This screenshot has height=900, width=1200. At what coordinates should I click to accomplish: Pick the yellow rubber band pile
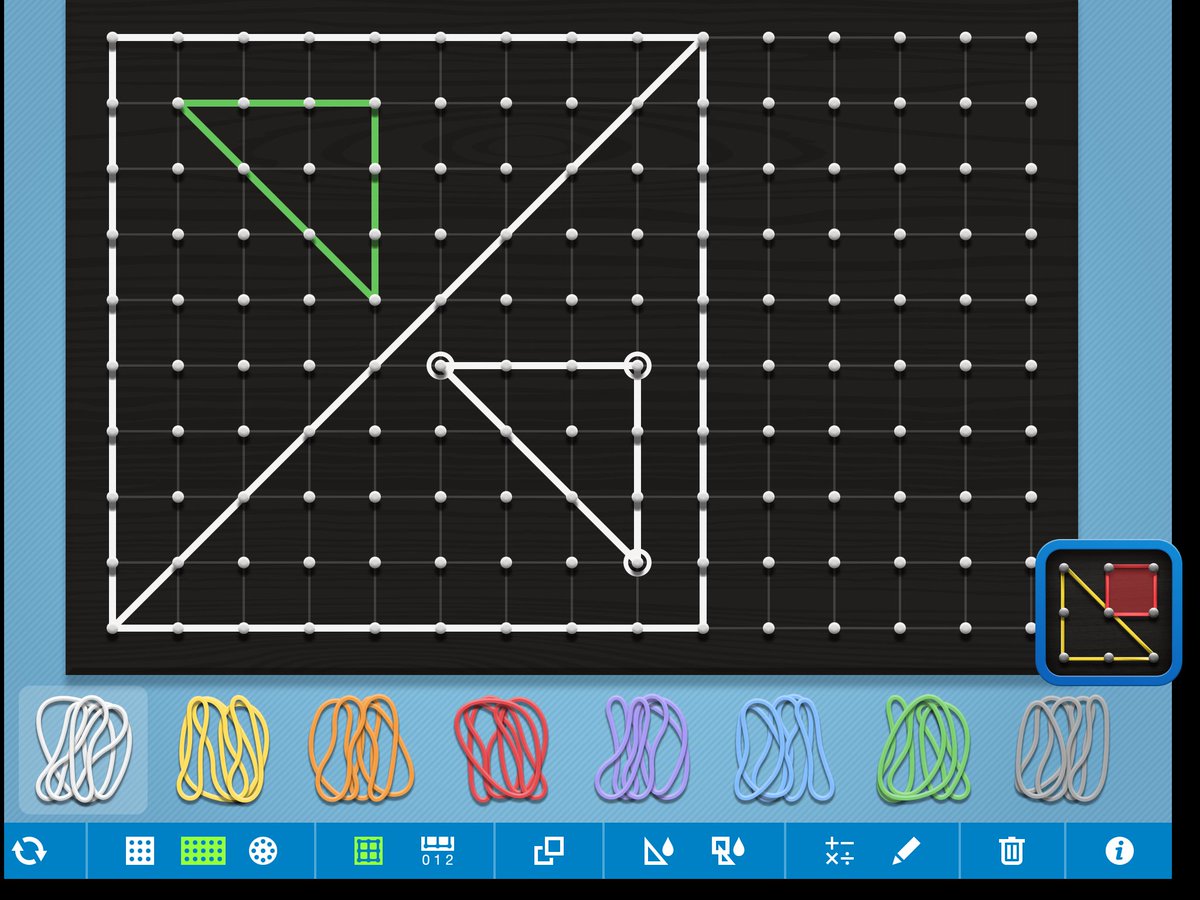(x=224, y=750)
